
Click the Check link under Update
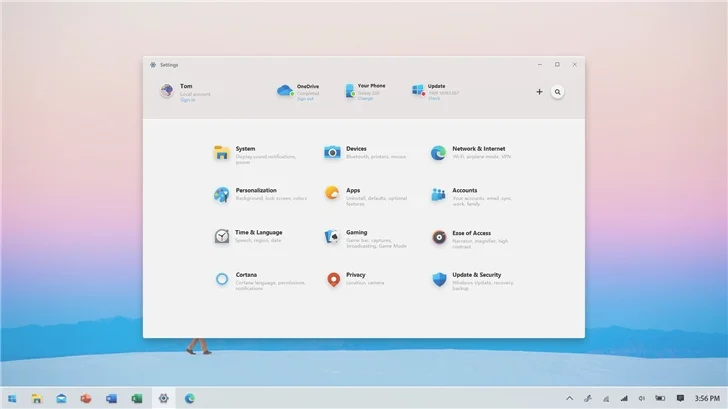click(434, 98)
